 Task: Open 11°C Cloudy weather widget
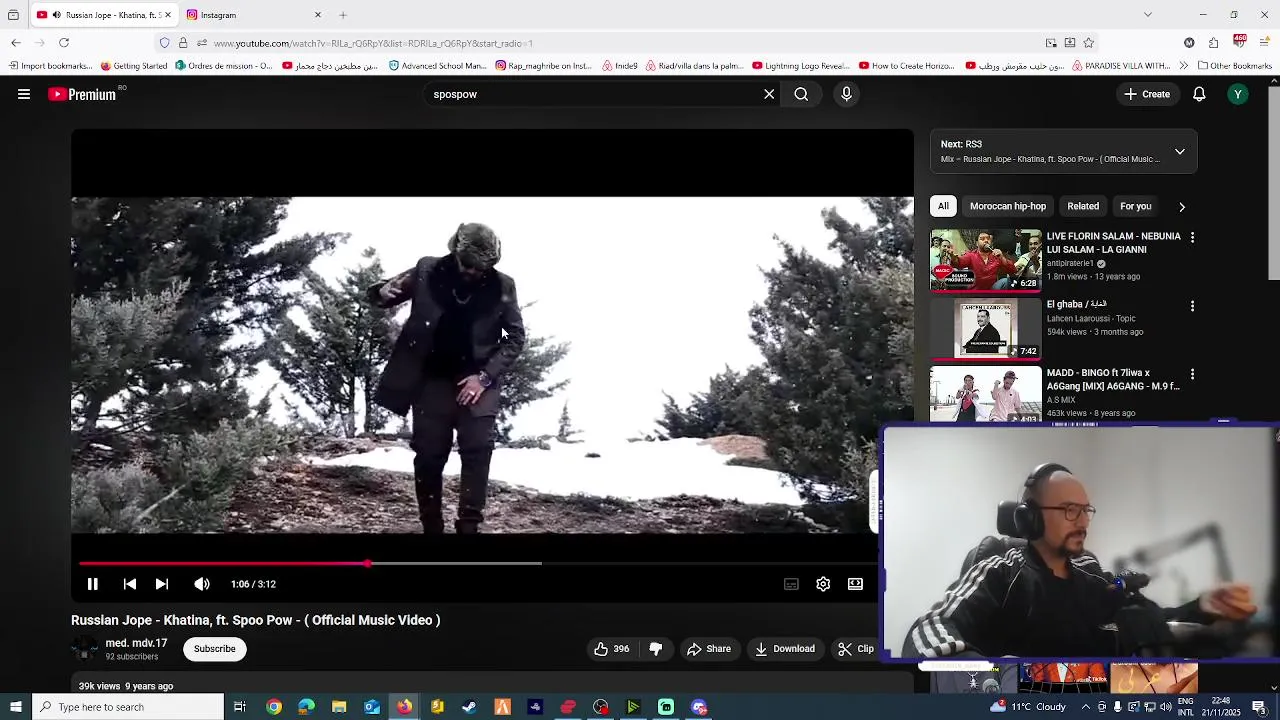(x=1026, y=707)
